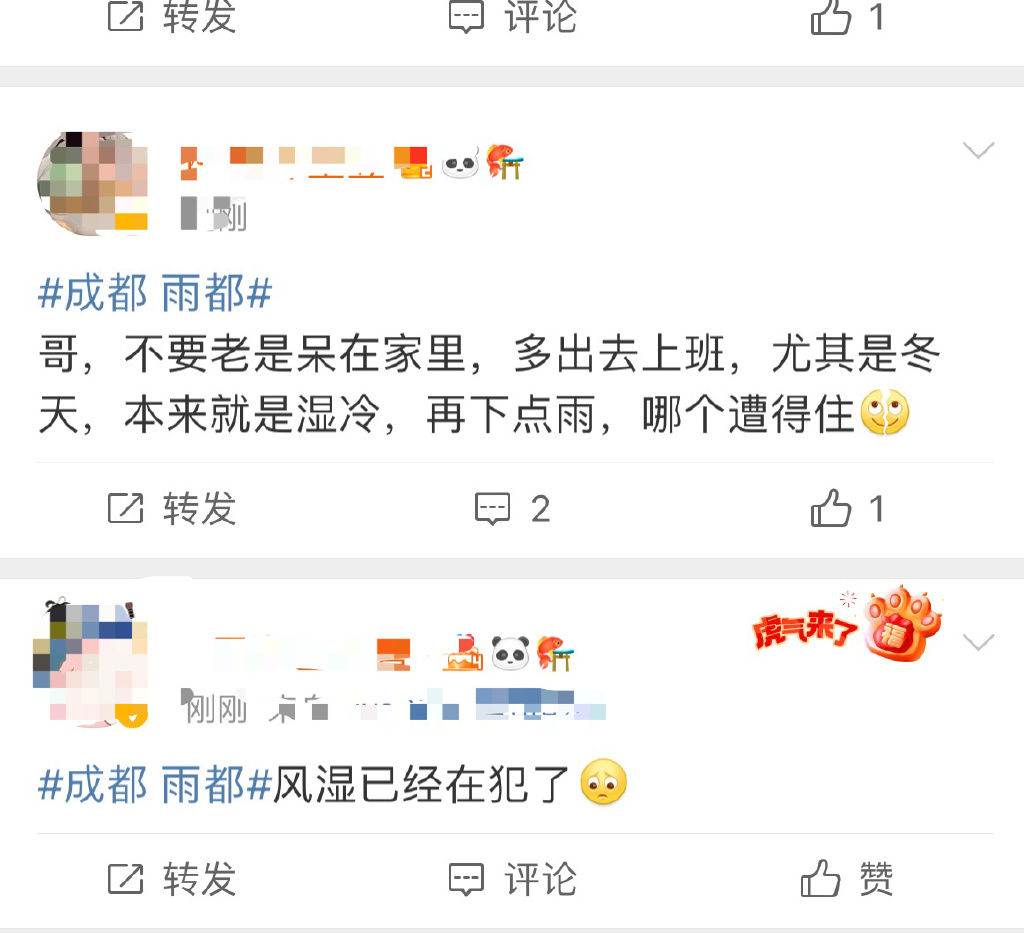Open the #成都 雨都# hashtag in the first post

click(x=155, y=293)
